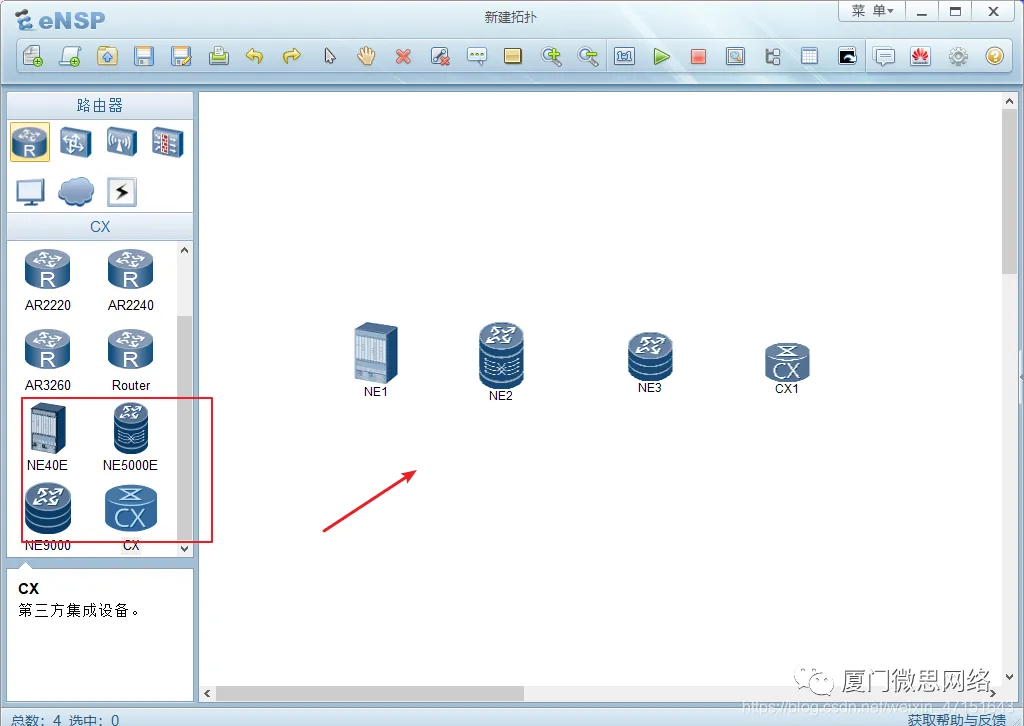Select the firewall device category
Screen dimensions: 1024x726
tap(167, 142)
